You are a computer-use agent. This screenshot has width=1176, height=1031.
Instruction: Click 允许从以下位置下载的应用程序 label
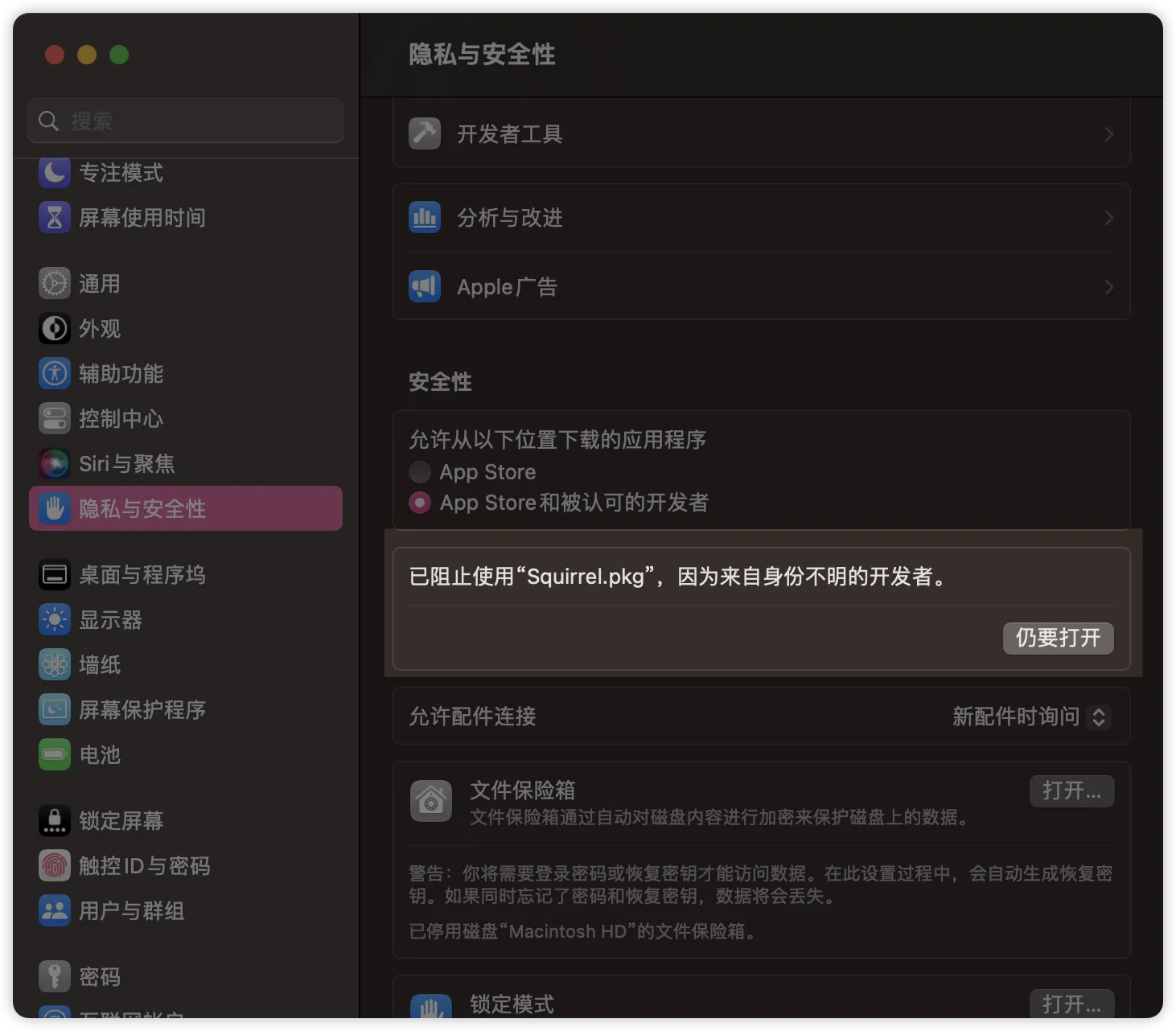[557, 439]
